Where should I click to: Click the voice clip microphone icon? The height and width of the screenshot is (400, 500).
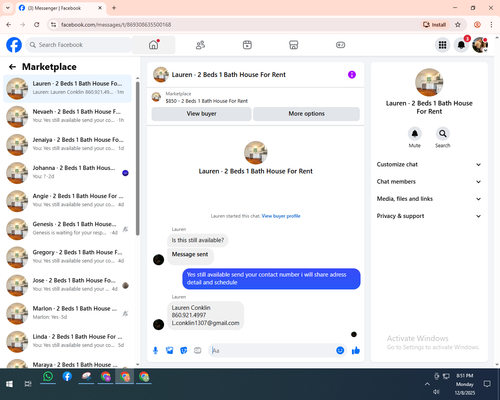155,350
